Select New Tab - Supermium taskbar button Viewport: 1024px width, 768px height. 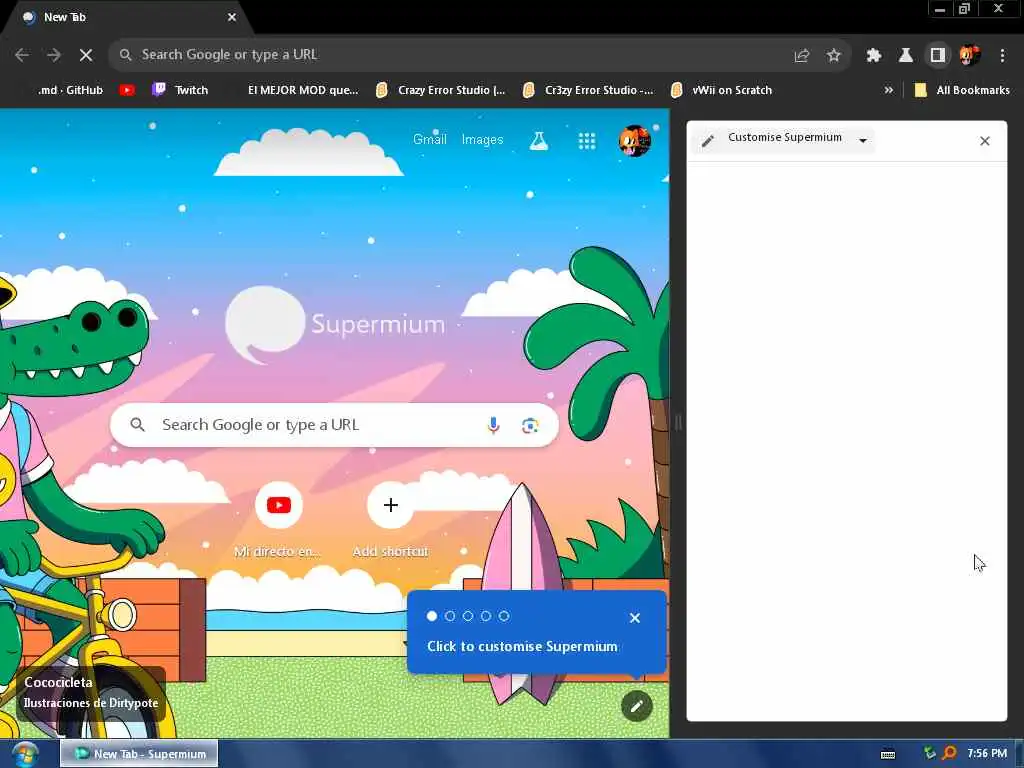pos(139,754)
